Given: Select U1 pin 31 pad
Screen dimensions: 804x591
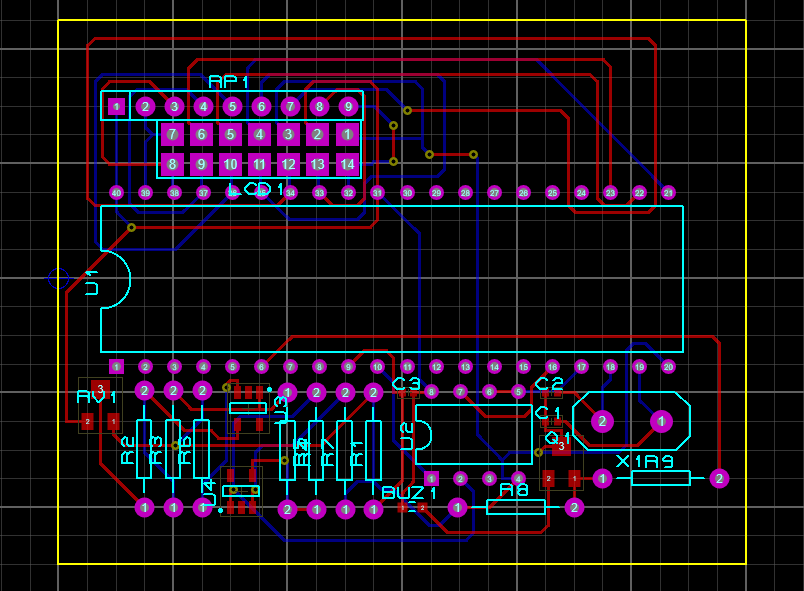Looking at the screenshot, I should pyautogui.click(x=377, y=193).
